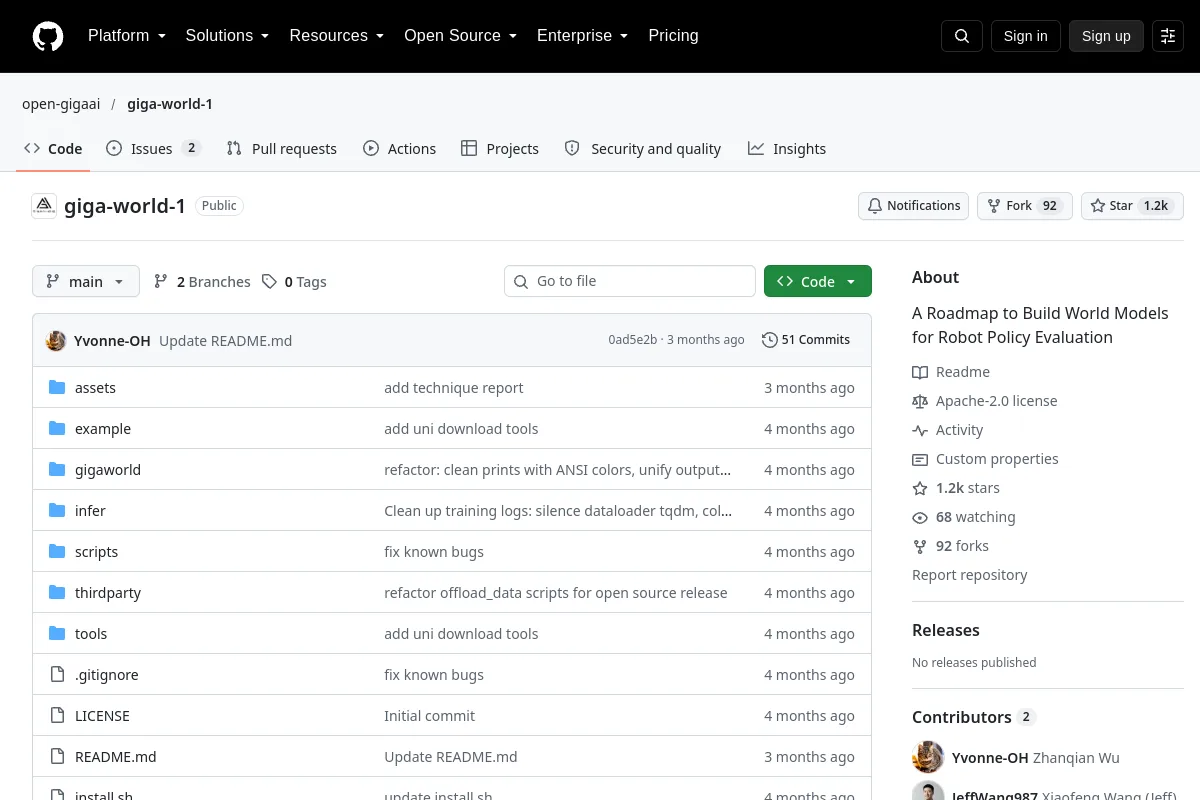Open the Pull requests tab
Screen dimensions: 1200x800
tap(282, 148)
